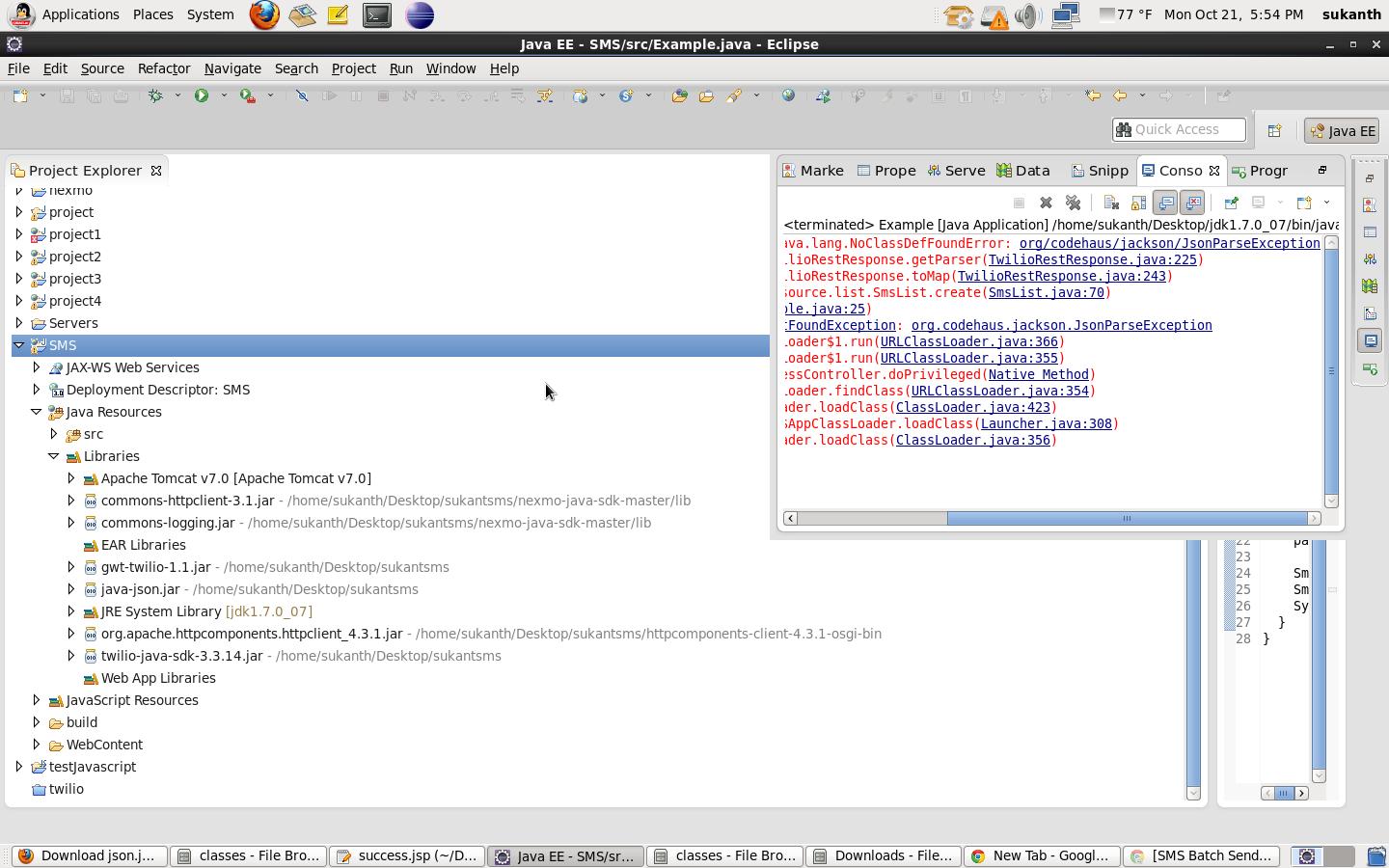Image resolution: width=1389 pixels, height=868 pixels.
Task: Click the Eclipse launcher icon in top panel
Action: (x=420, y=14)
